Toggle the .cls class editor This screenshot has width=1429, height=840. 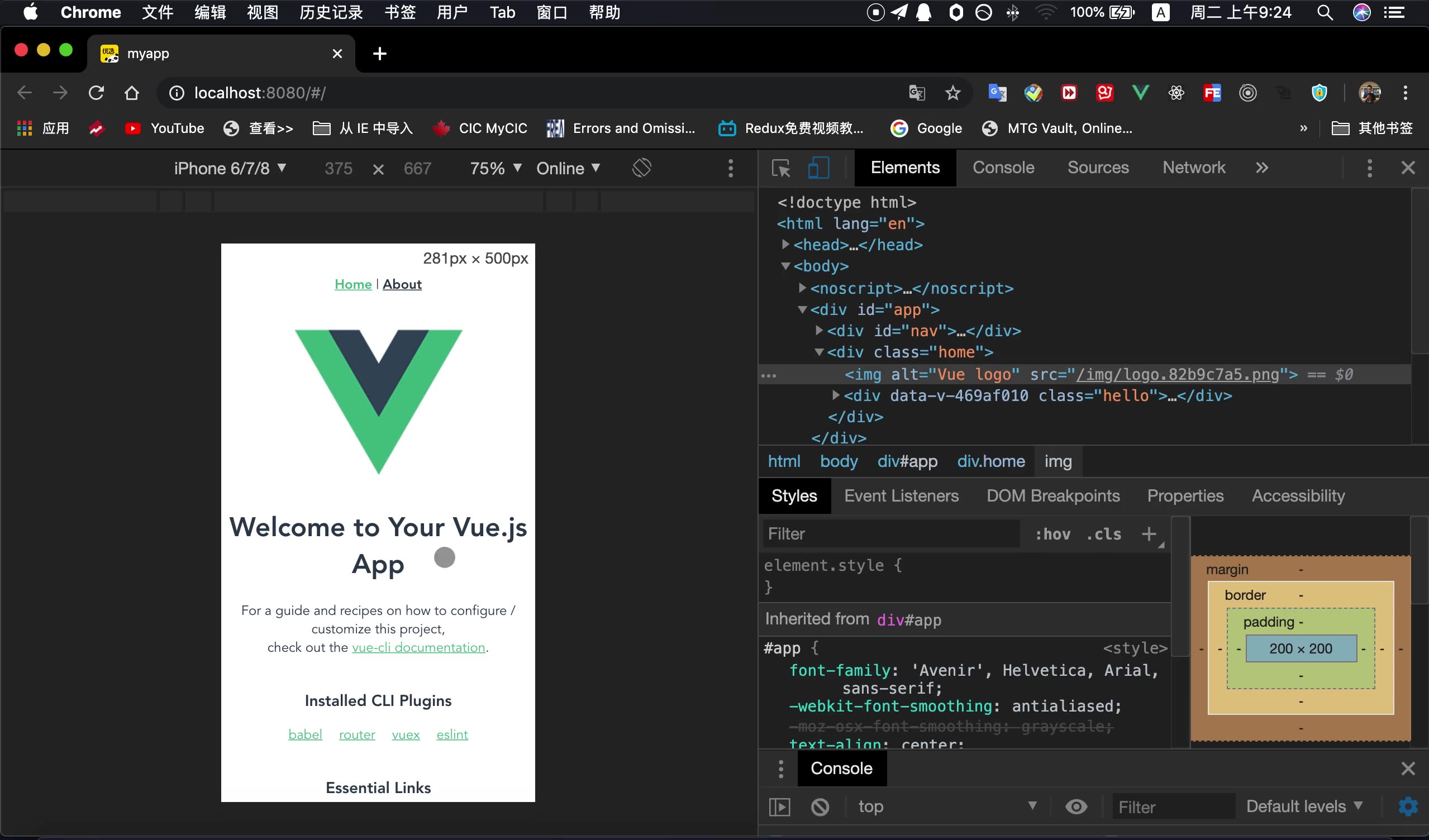tap(1103, 534)
